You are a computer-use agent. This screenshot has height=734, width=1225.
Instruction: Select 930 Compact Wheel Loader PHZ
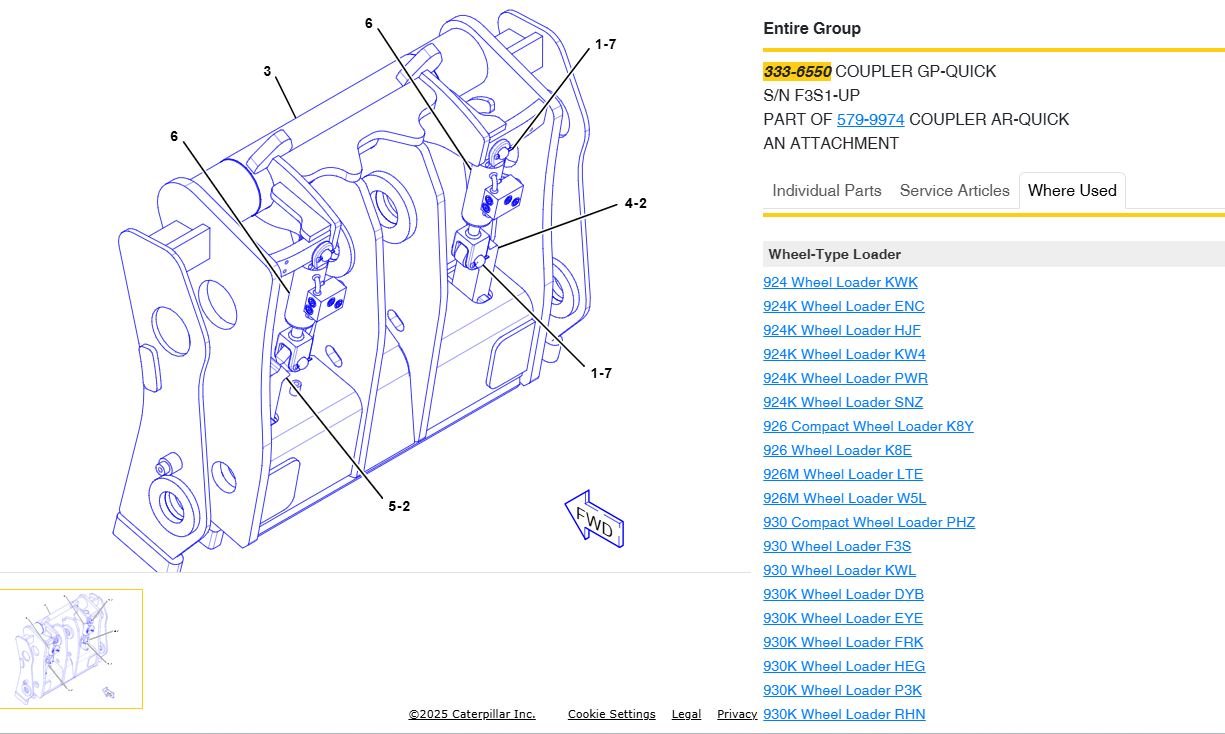point(868,523)
